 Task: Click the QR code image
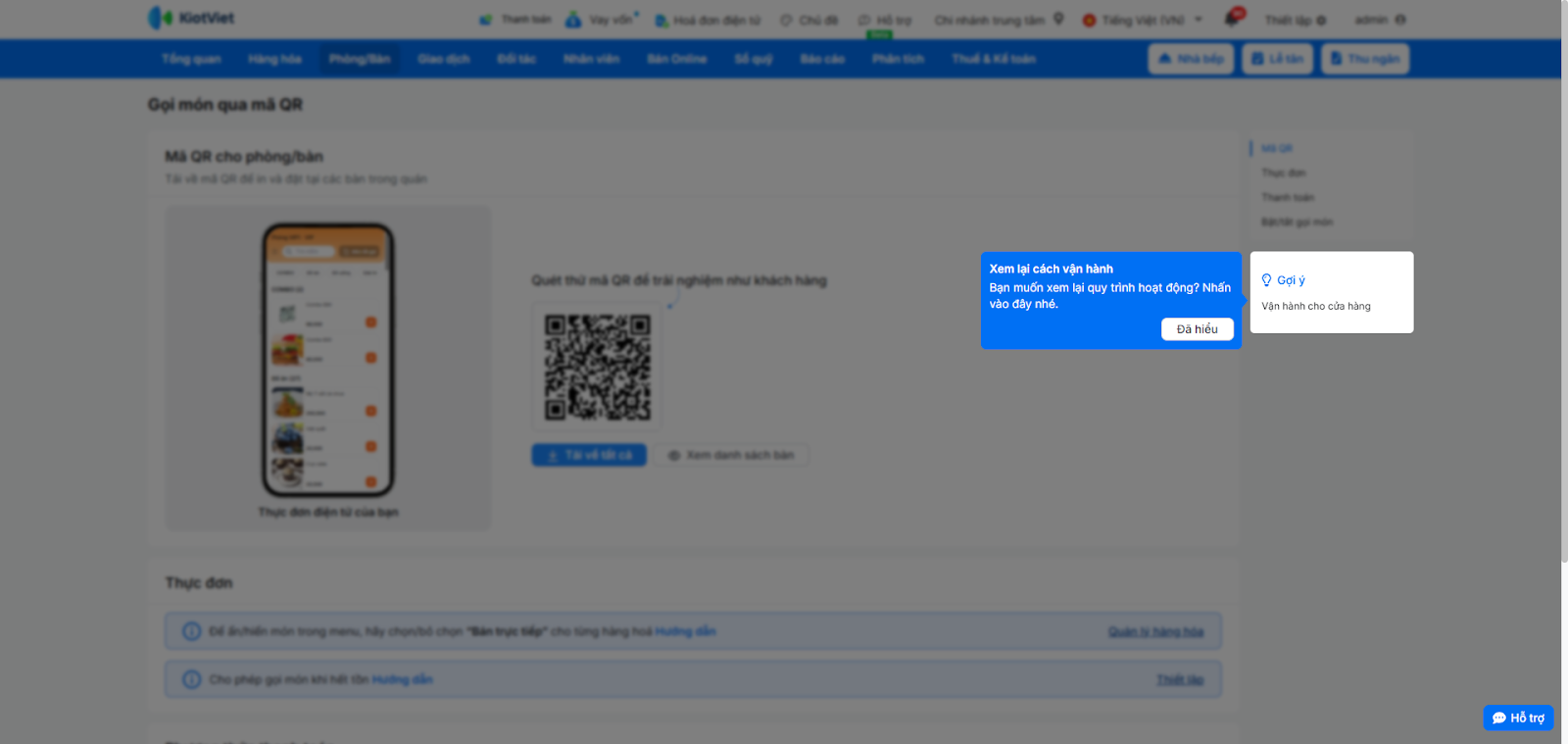pyautogui.click(x=598, y=367)
